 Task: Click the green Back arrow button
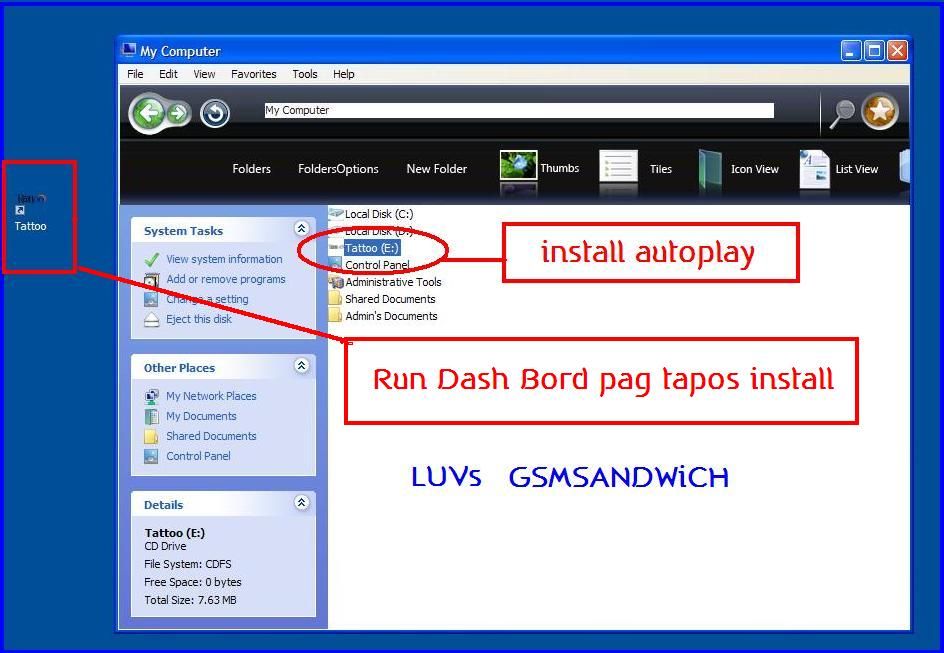click(x=148, y=113)
